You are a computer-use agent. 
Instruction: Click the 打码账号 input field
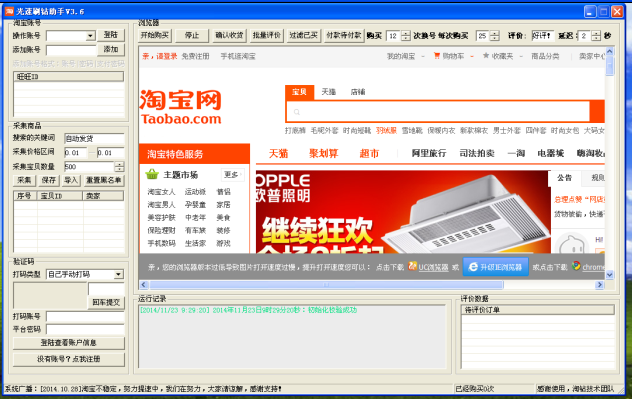point(85,317)
